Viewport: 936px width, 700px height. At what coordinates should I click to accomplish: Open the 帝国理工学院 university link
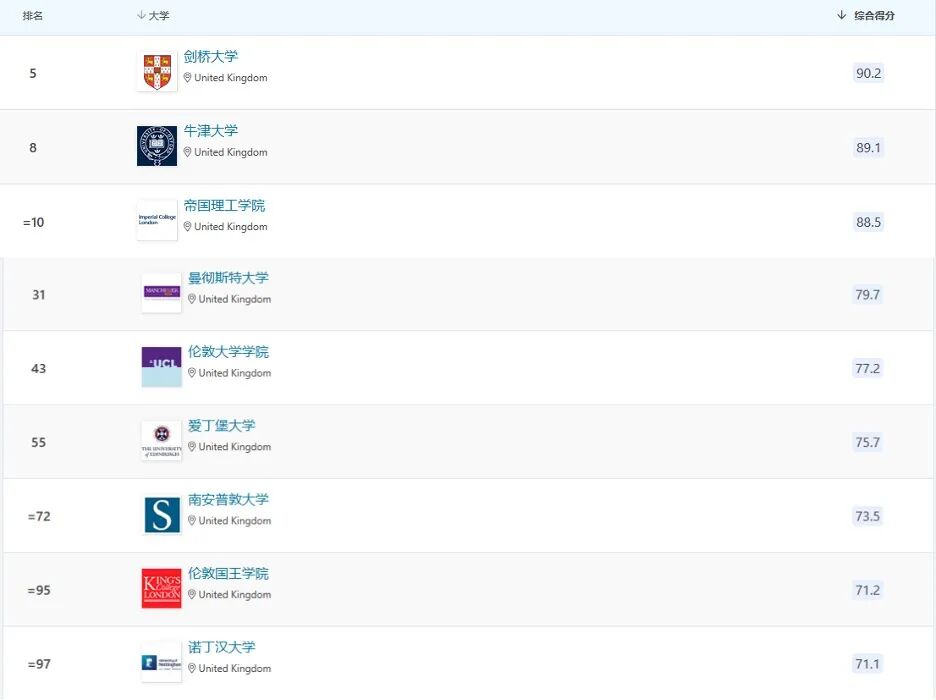(225, 204)
